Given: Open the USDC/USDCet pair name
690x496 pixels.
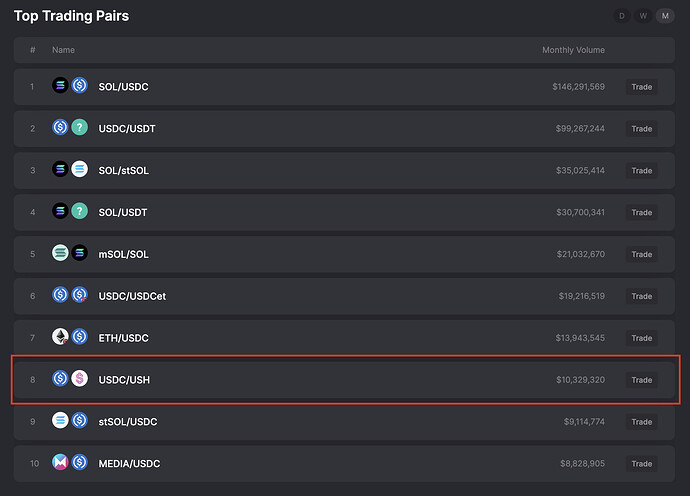Looking at the screenshot, I should pyautogui.click(x=132, y=296).
